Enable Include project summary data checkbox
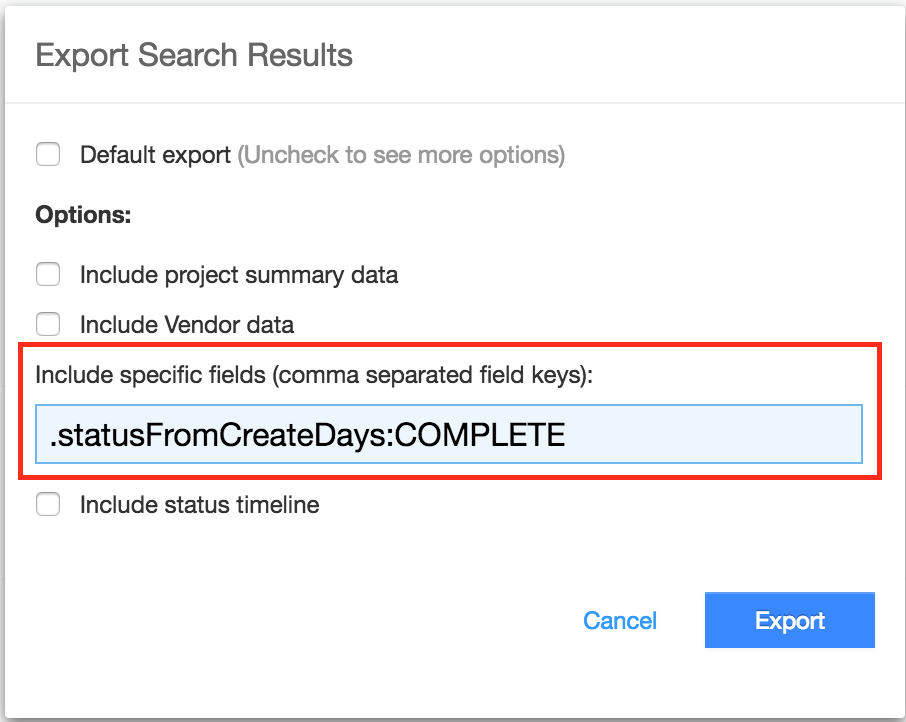 point(48,274)
